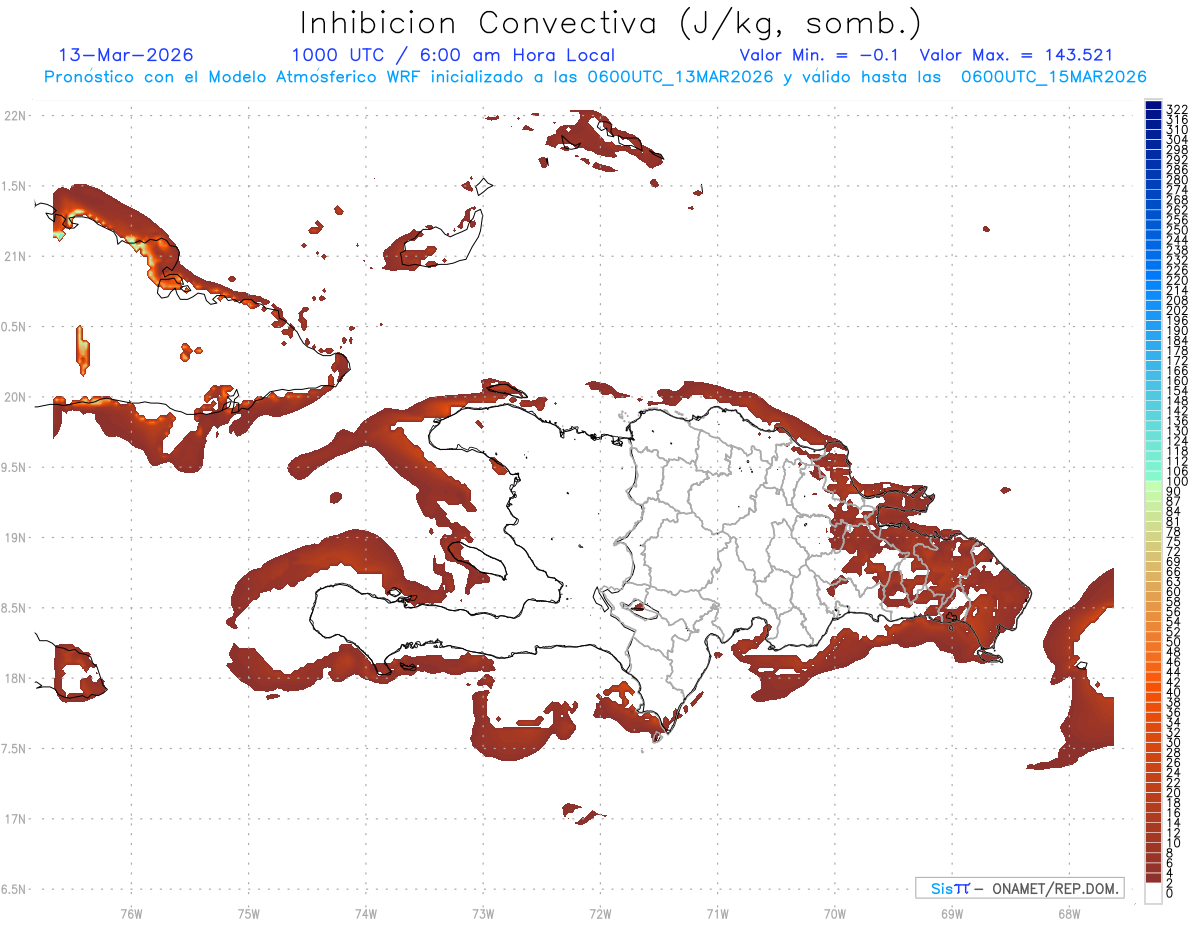Click the "0" label below the colorbar

(x=1170, y=892)
